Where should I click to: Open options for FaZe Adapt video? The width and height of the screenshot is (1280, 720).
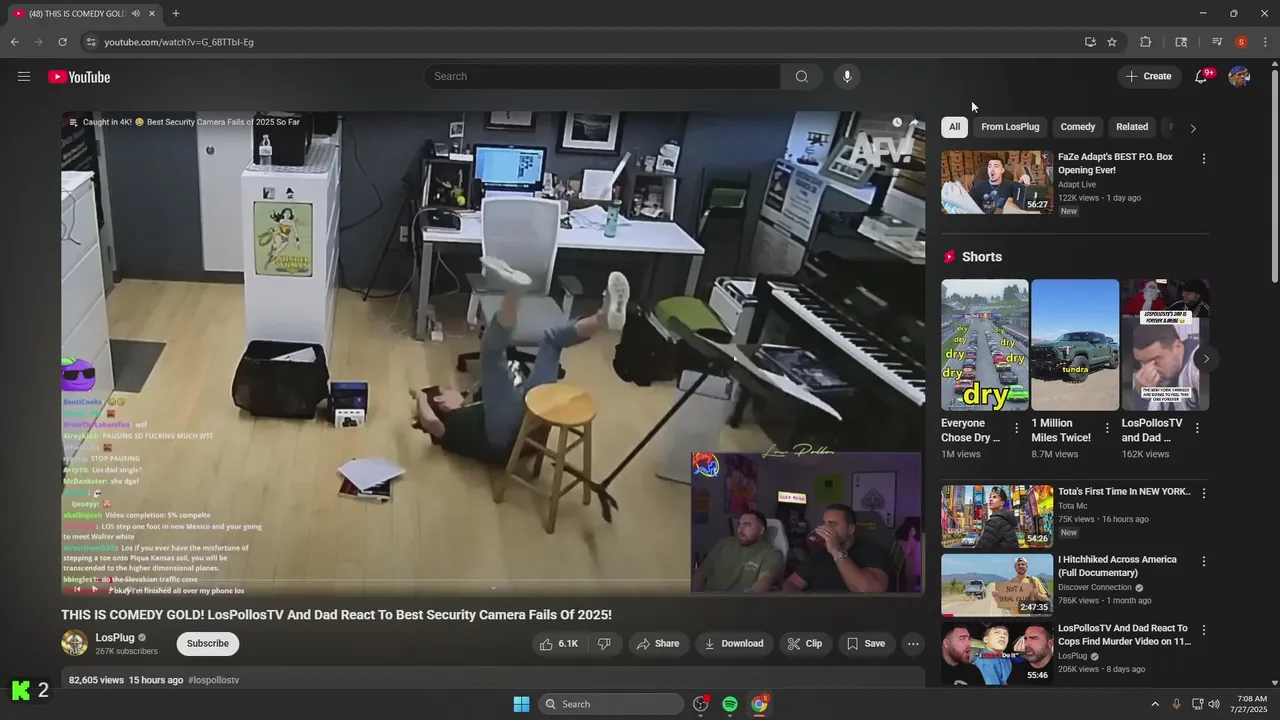(1204, 159)
